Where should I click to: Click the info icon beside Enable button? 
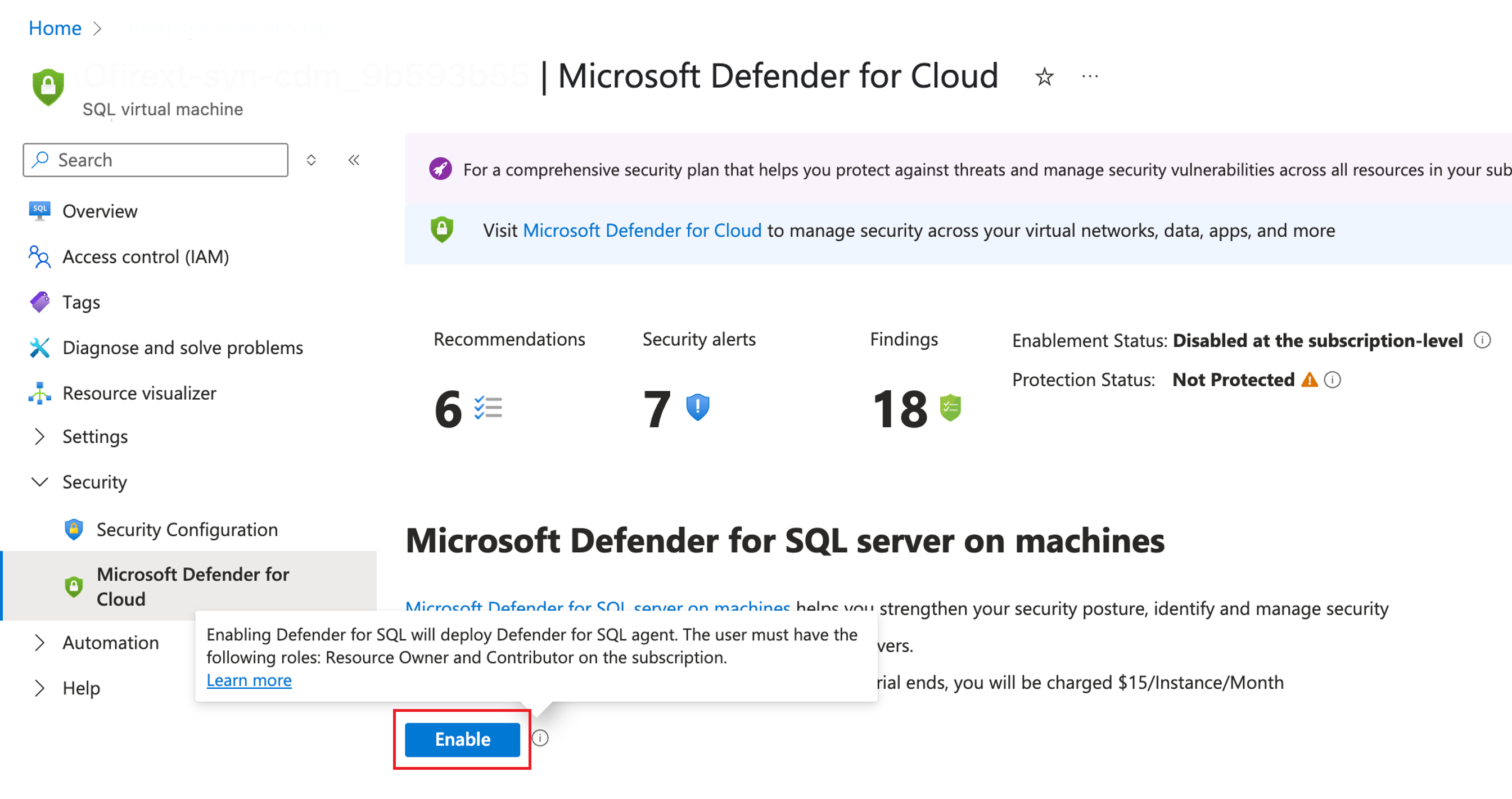click(540, 738)
